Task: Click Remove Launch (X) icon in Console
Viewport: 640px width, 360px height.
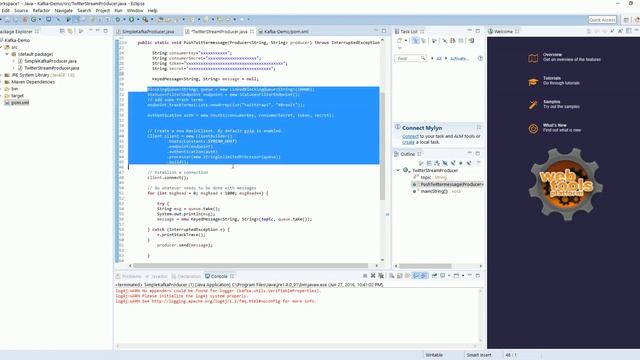Action: (x=373, y=276)
